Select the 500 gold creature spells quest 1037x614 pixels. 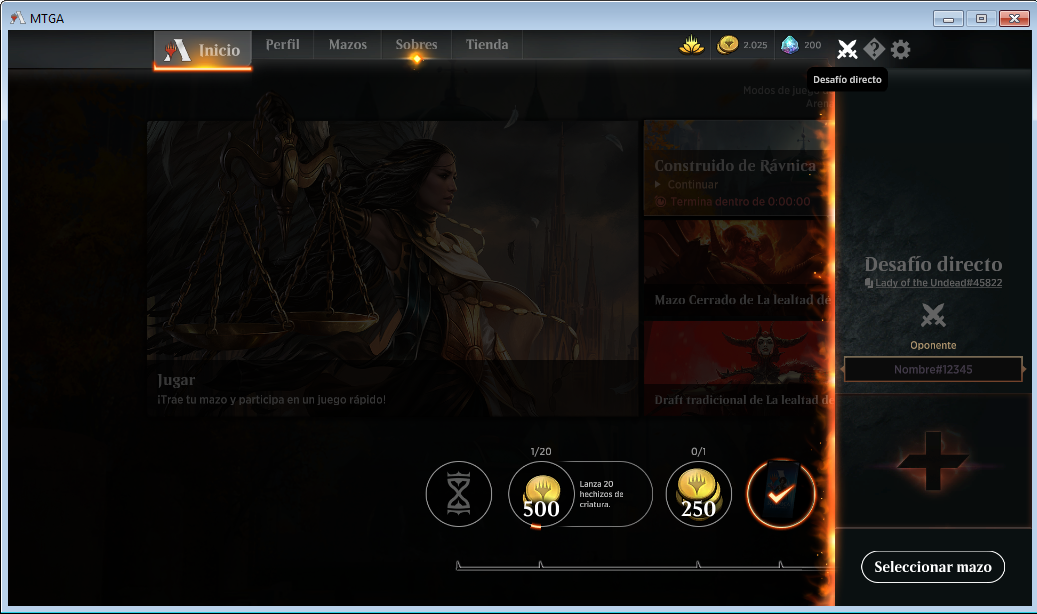pos(580,494)
